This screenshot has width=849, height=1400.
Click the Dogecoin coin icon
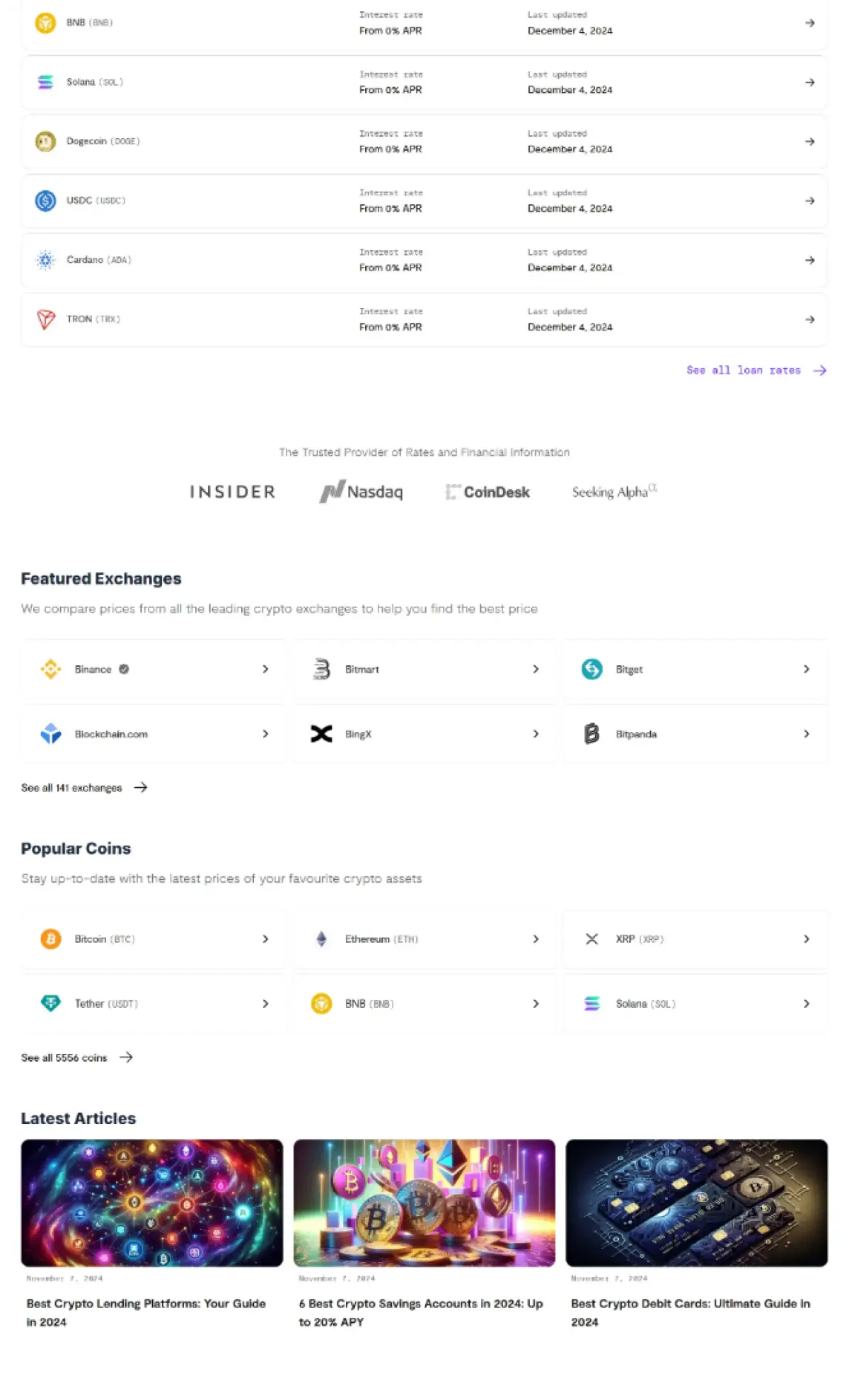45,142
